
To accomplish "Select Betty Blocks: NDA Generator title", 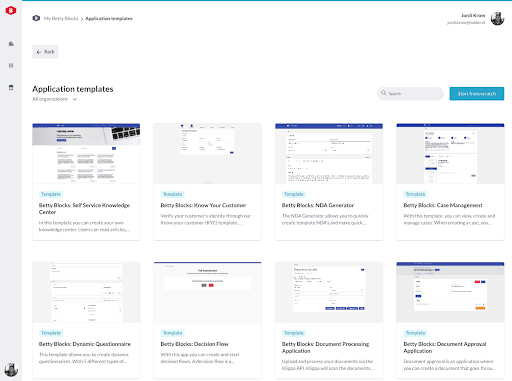I will pos(318,205).
